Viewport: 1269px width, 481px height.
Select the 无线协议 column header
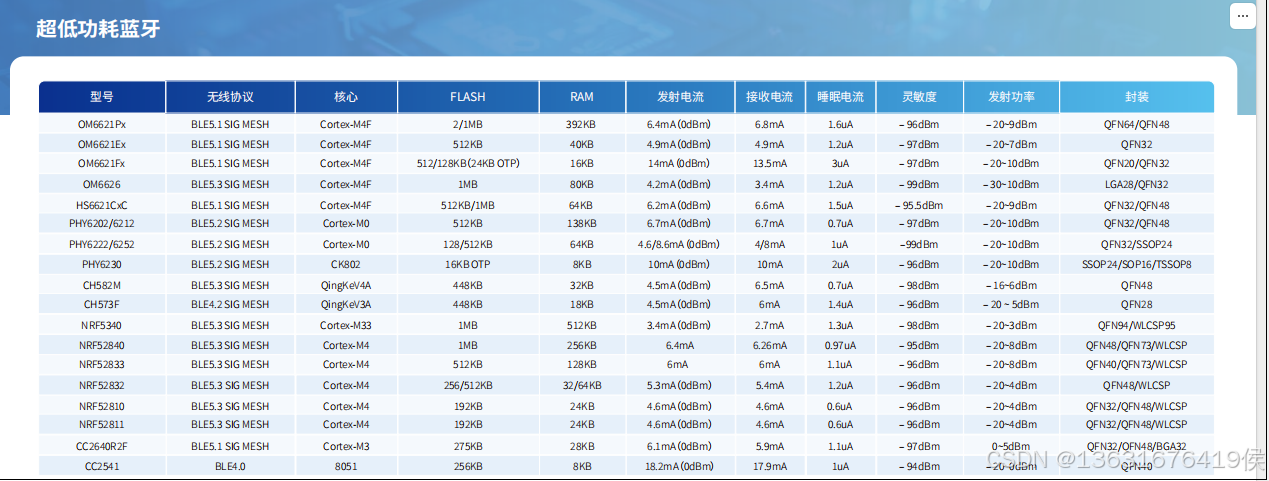[x=230, y=97]
